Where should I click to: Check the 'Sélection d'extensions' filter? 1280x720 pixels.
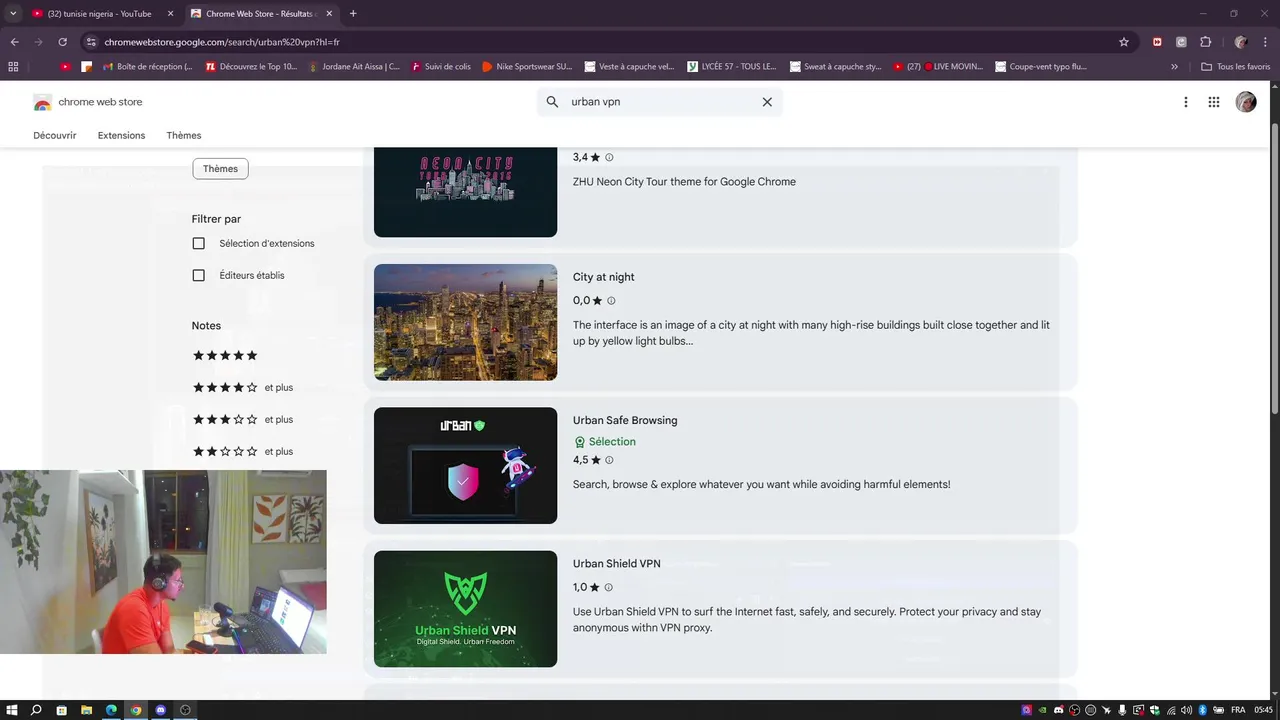198,243
